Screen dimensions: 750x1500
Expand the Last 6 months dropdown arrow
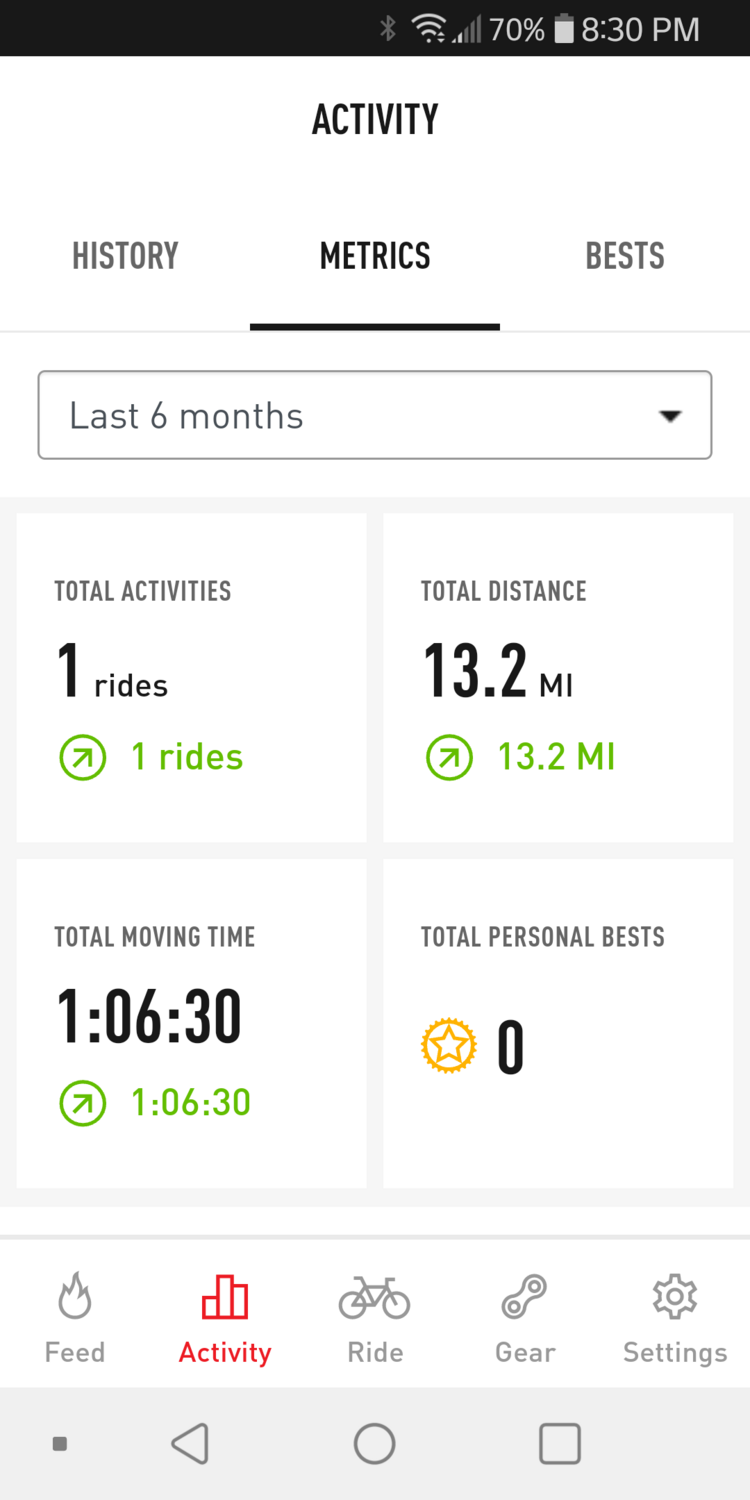(670, 416)
